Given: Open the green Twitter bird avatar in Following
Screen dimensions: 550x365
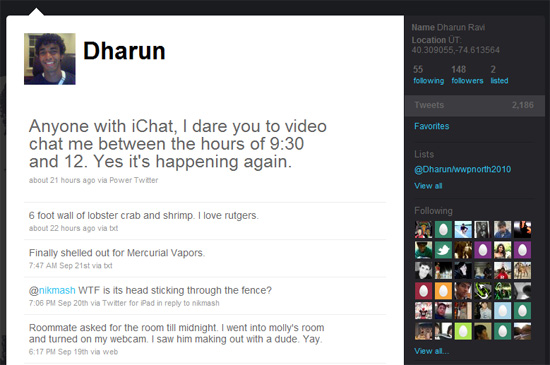Looking at the screenshot, I should pos(443,250).
